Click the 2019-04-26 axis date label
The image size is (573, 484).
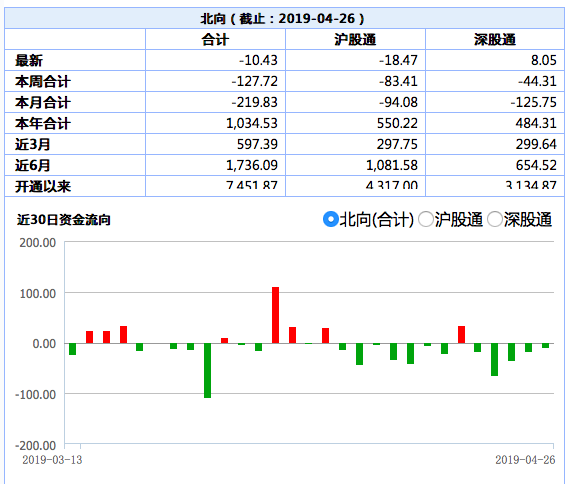point(525,460)
